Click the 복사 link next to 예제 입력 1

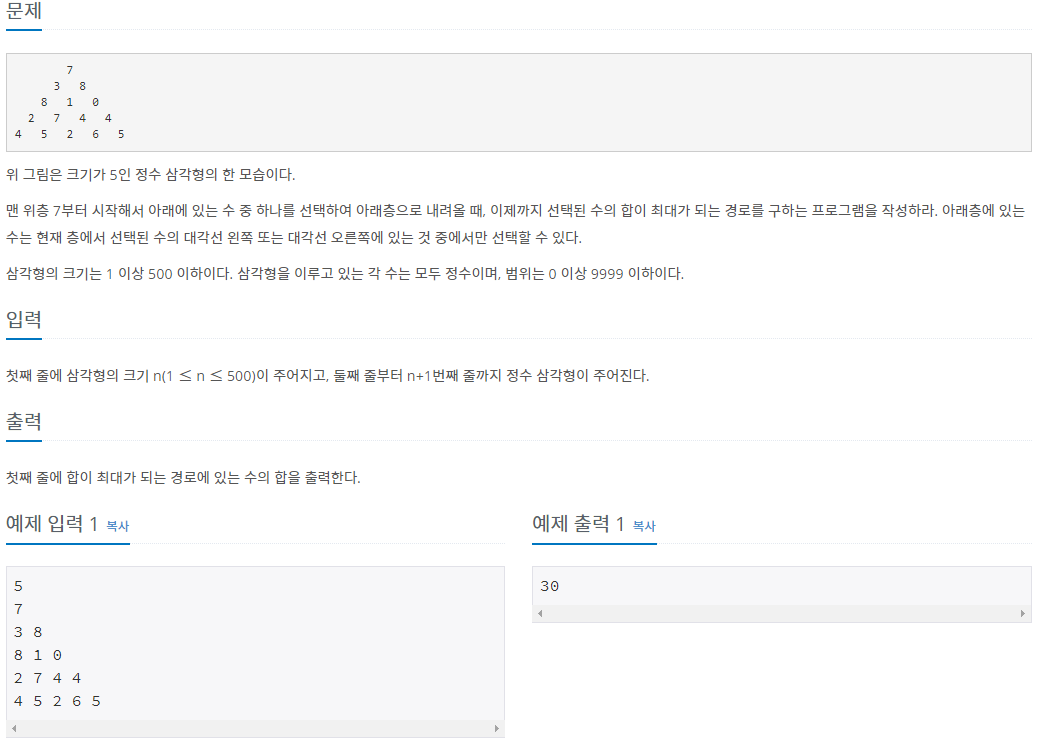coord(117,526)
